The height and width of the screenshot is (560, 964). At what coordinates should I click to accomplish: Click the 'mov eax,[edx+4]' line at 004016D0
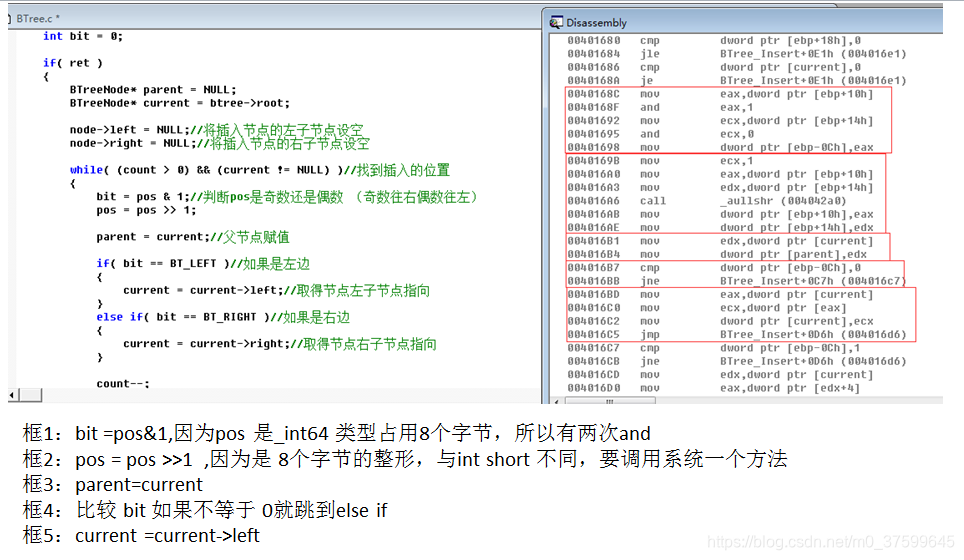pyautogui.click(x=713, y=388)
